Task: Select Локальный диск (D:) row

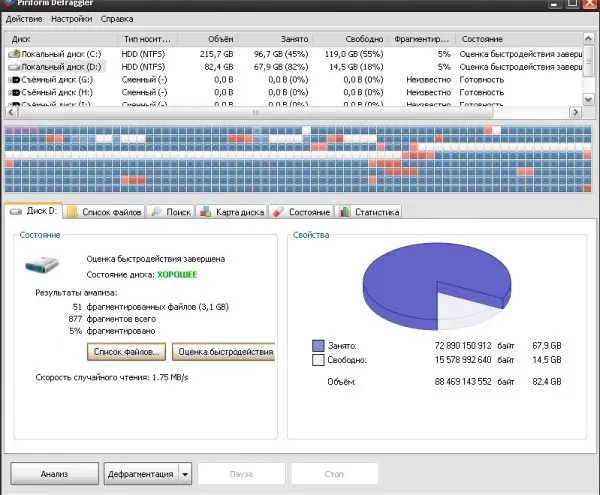Action: (x=295, y=67)
